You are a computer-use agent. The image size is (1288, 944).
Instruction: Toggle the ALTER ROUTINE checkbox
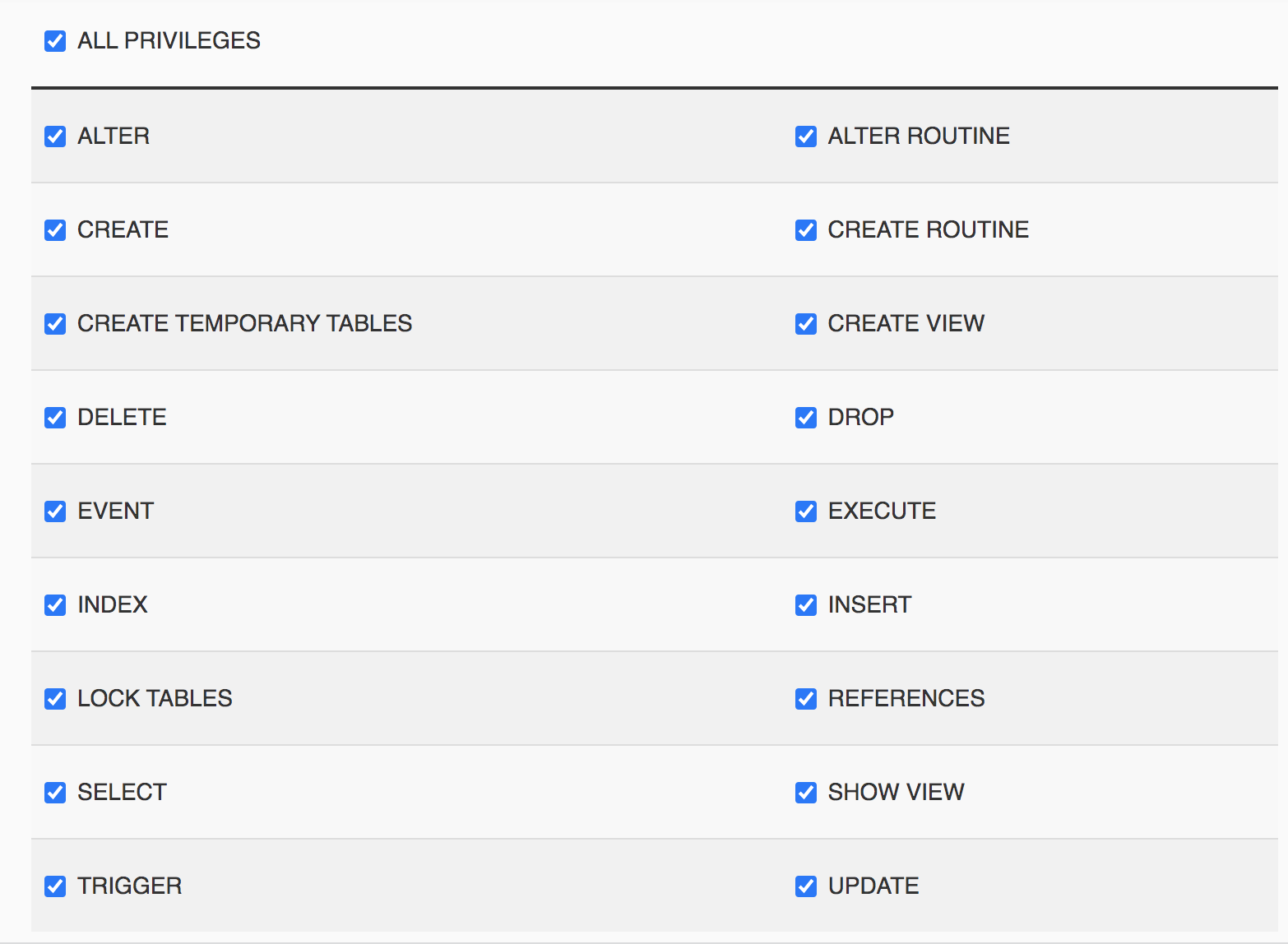(x=806, y=137)
